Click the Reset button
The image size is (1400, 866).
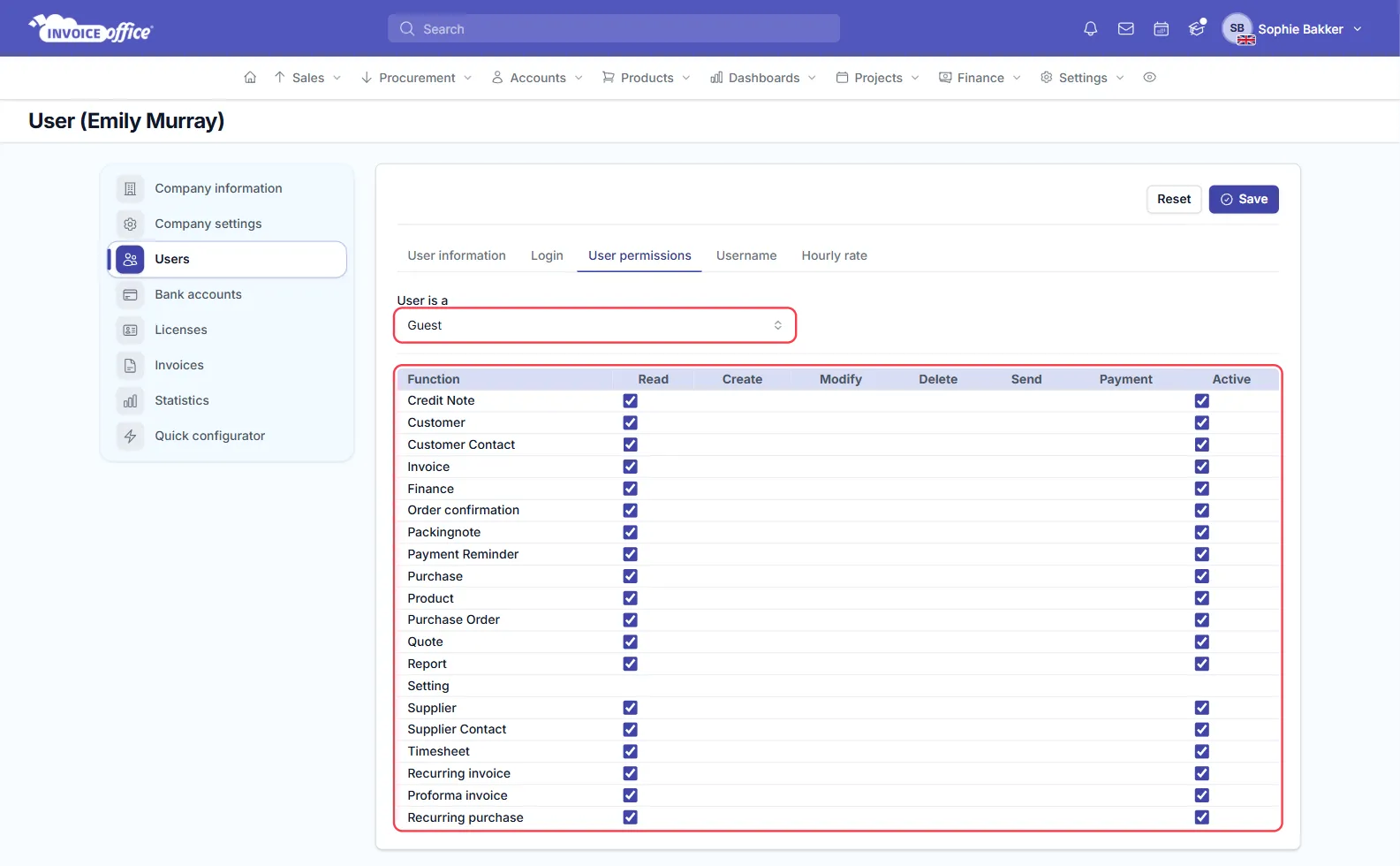(x=1174, y=200)
